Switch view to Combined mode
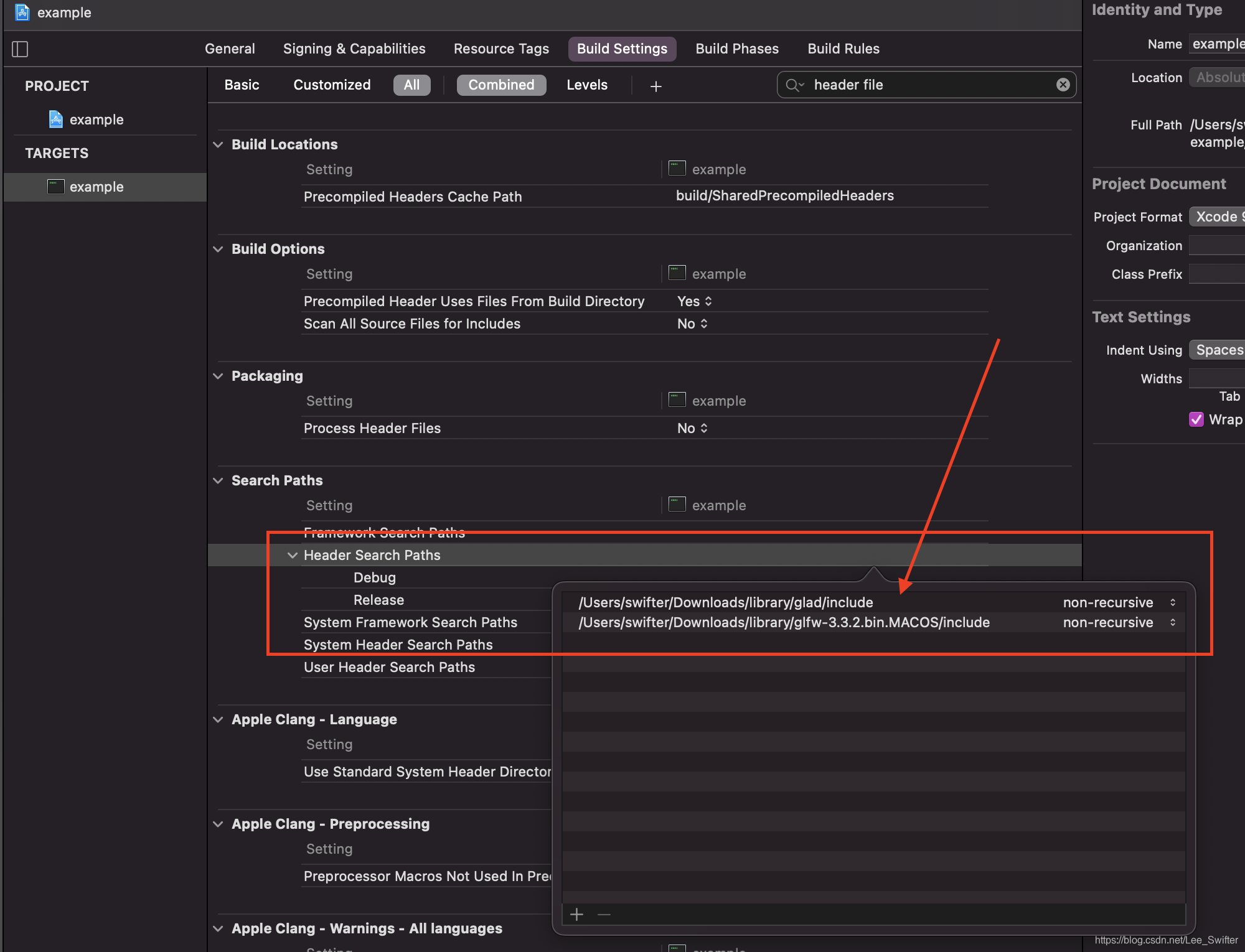Screen dimensions: 1245x952 [x=501, y=85]
